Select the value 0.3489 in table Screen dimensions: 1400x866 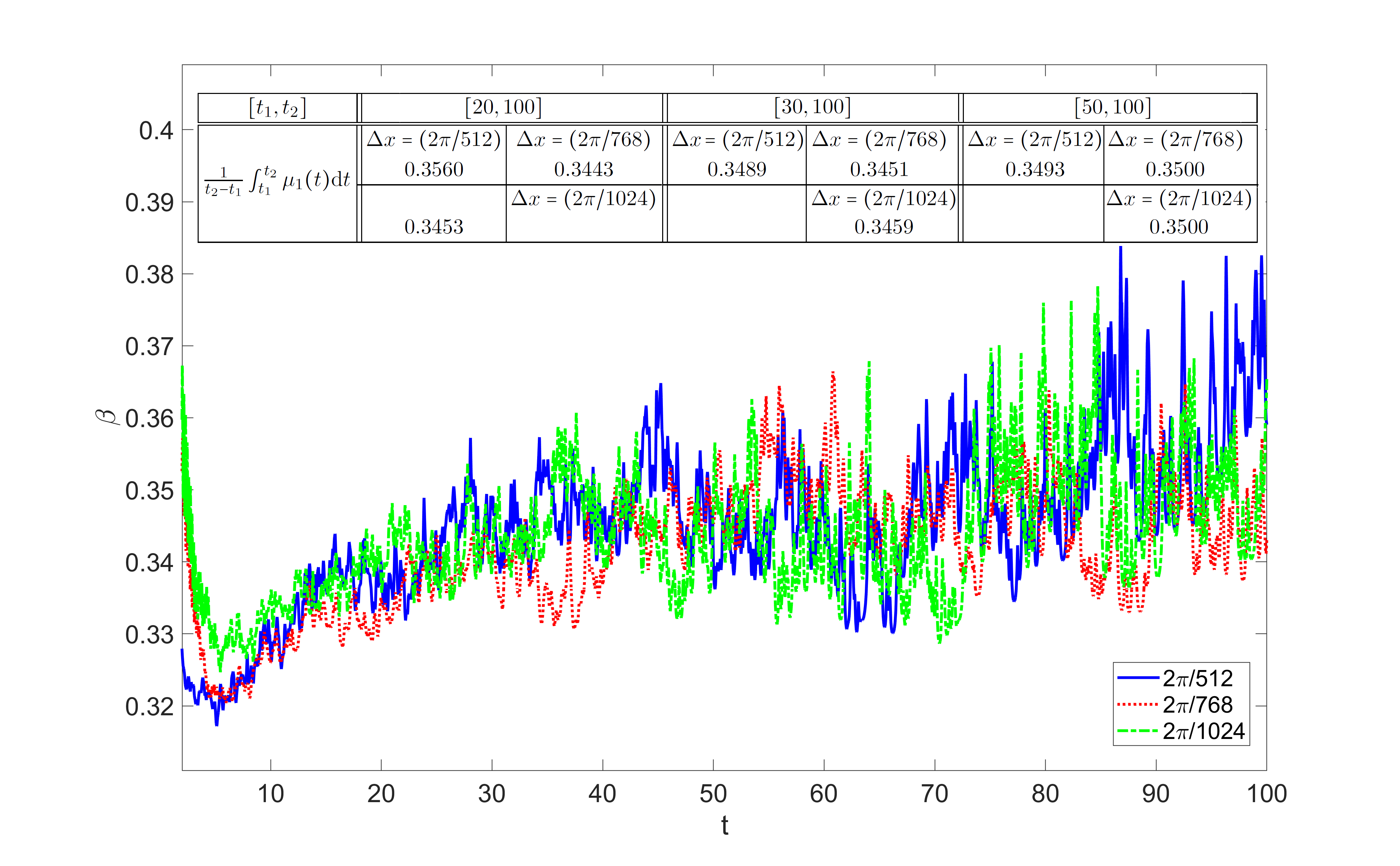point(736,170)
